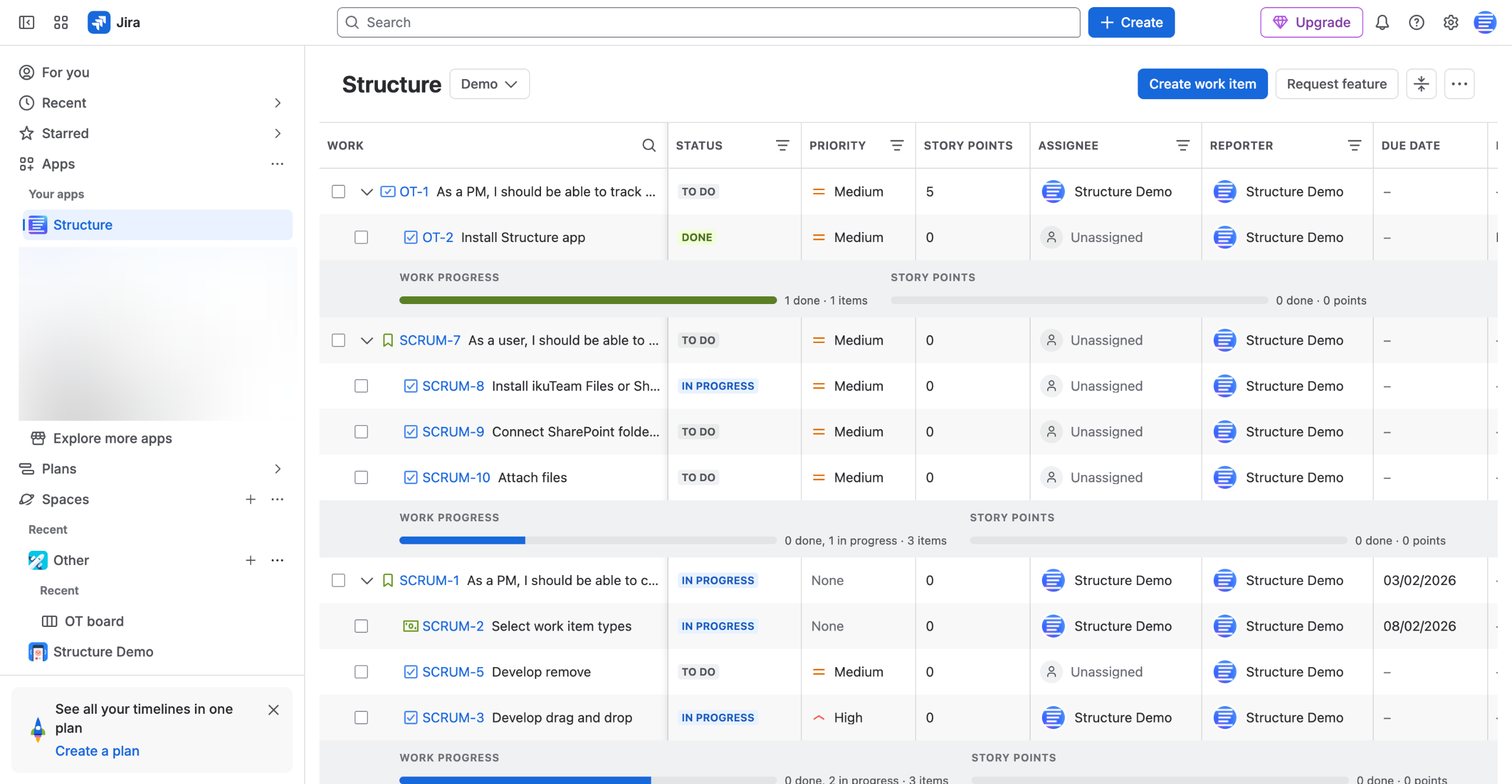This screenshot has width=1512, height=784.
Task: Collapse the SCRUM-1 row children
Action: [x=367, y=581]
